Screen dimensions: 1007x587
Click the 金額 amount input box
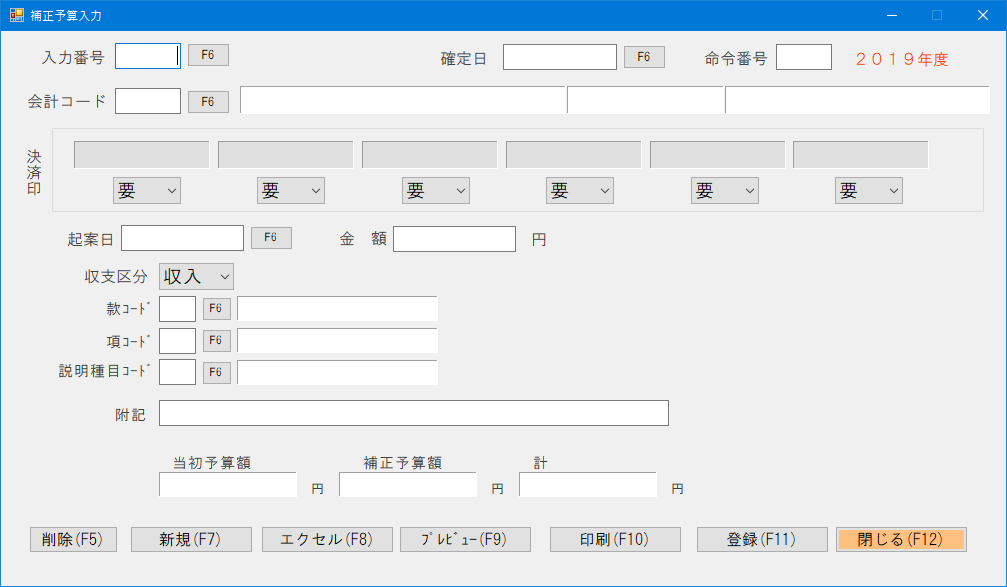pos(455,238)
